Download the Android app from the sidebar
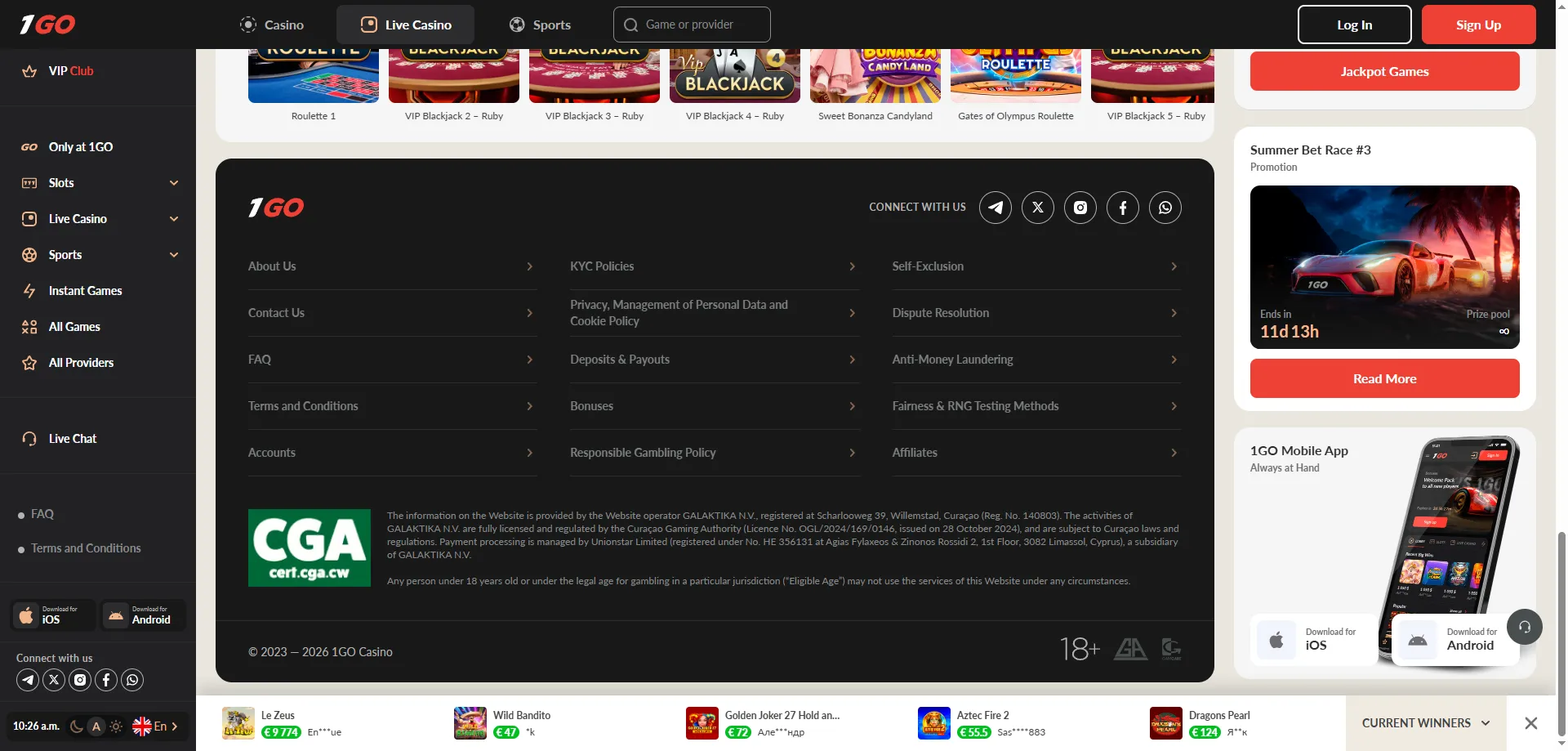Image resolution: width=1568 pixels, height=751 pixels. click(x=144, y=615)
